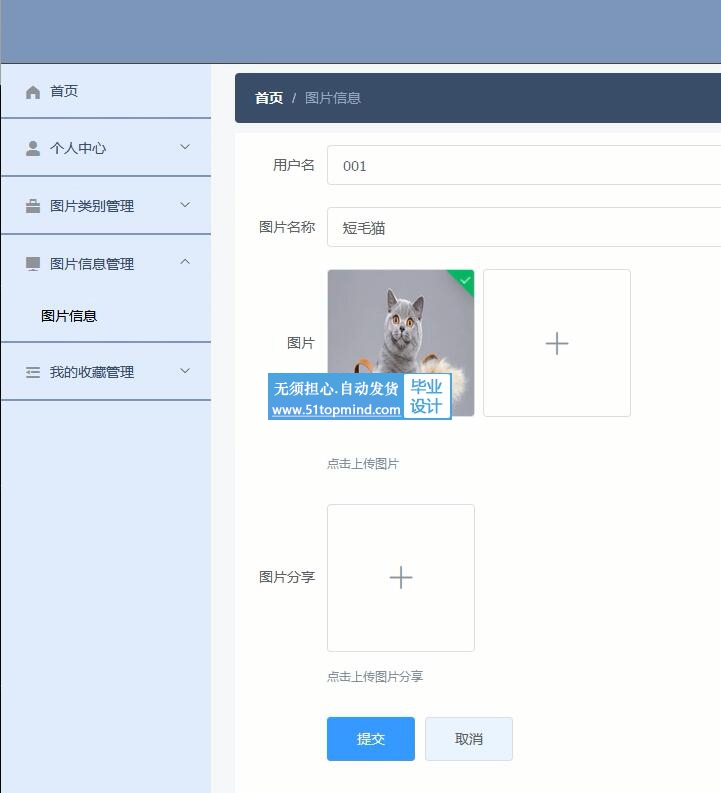Click the 图片名称 field label
This screenshot has height=793, width=721.
[287, 227]
